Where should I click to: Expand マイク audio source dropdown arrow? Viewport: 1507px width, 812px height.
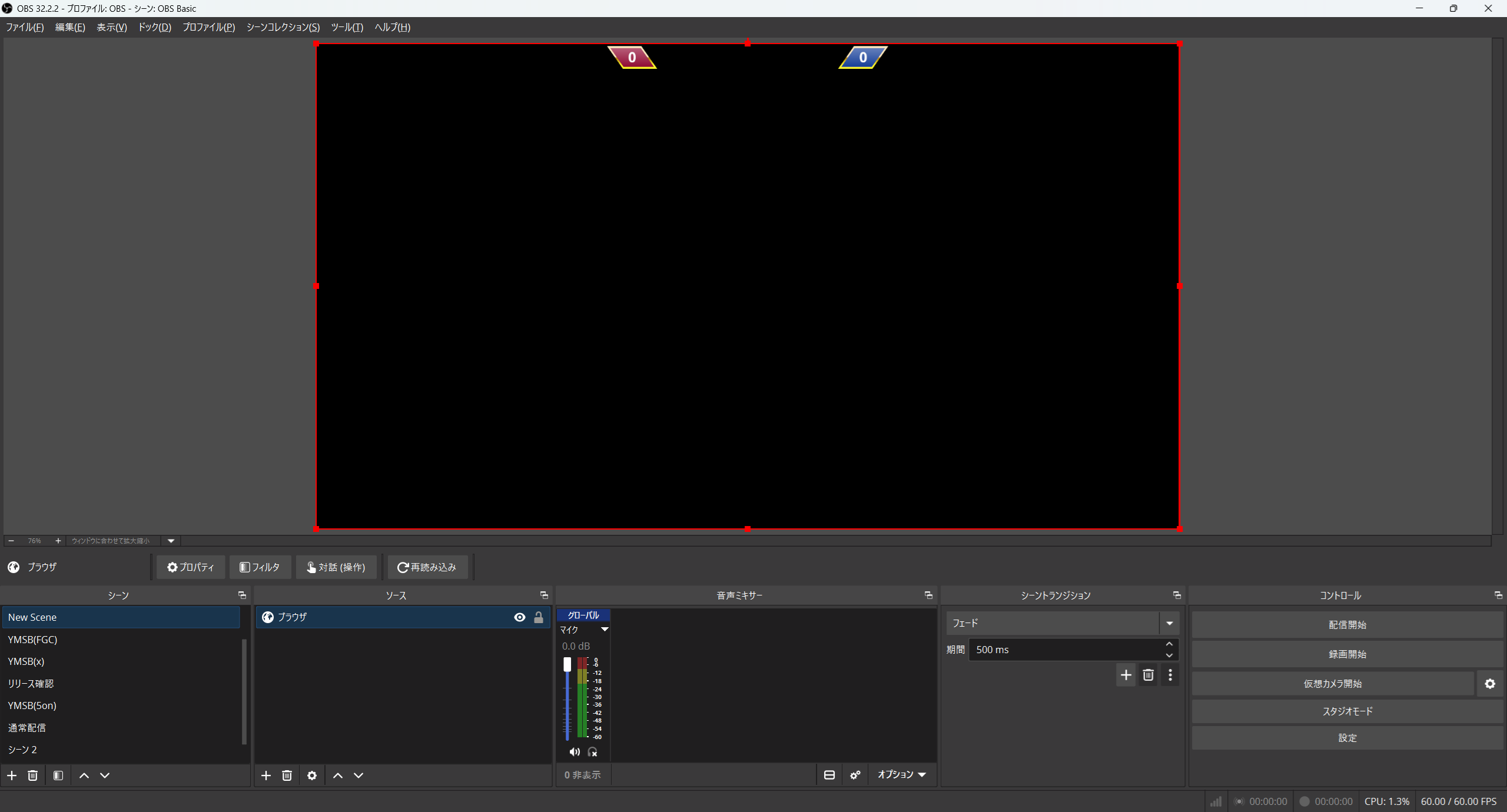point(605,630)
